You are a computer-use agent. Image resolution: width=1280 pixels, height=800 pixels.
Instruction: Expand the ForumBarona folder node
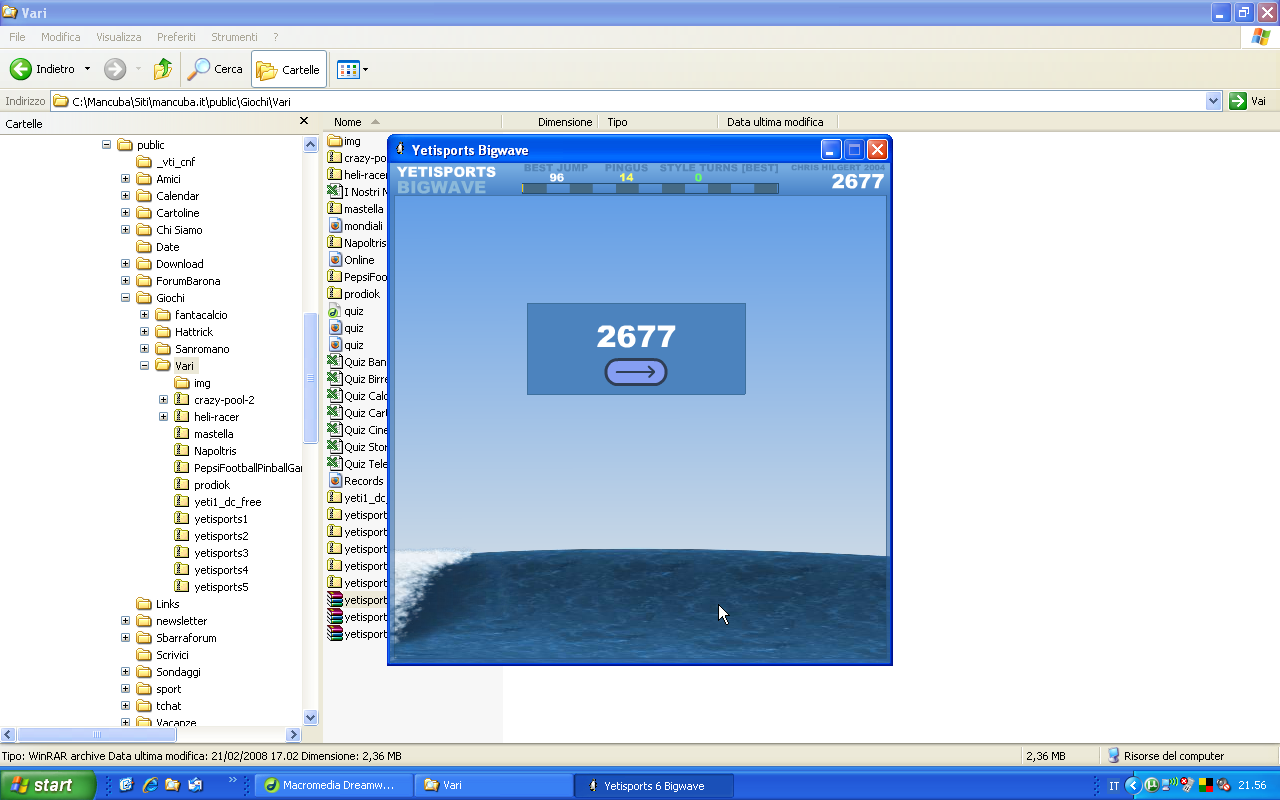tap(125, 281)
